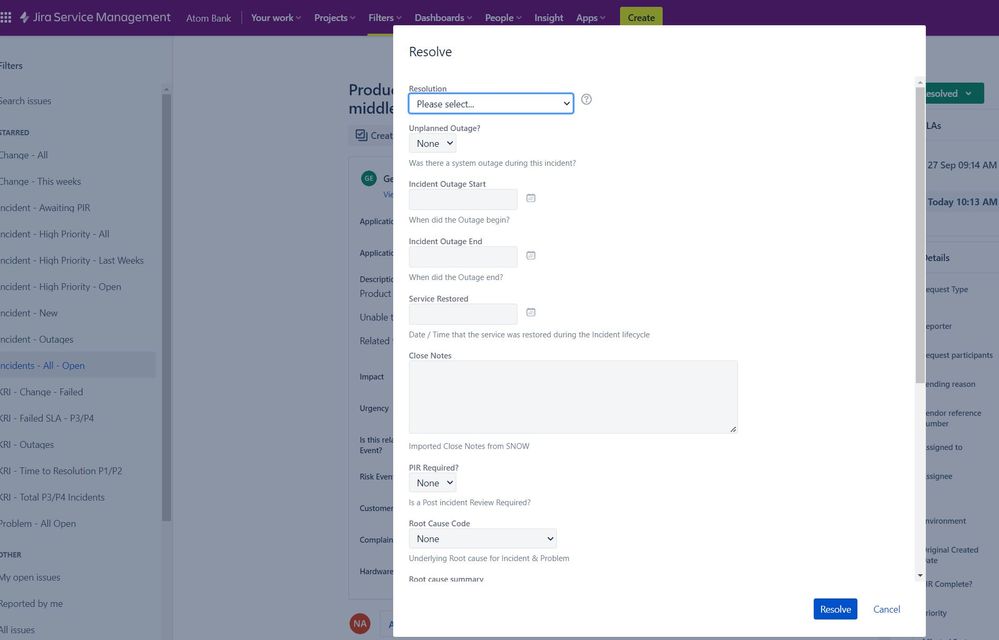Screen dimensions: 999x640
Task: Select the Incident - Awaiting PIR filter
Action: [45, 208]
